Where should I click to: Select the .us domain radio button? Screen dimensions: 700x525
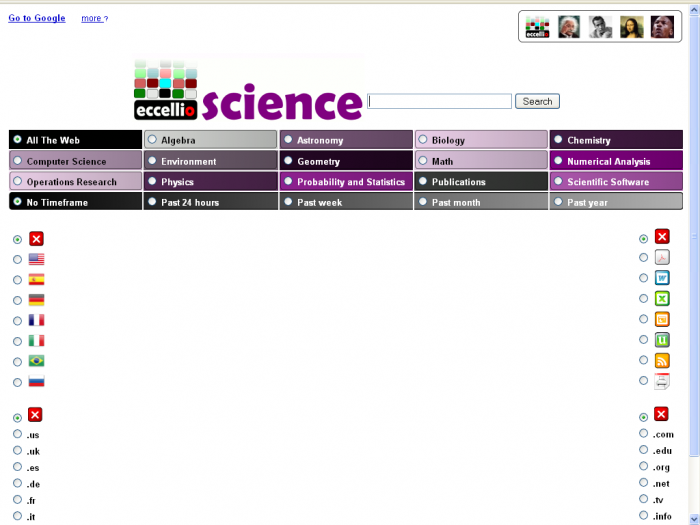point(17,433)
